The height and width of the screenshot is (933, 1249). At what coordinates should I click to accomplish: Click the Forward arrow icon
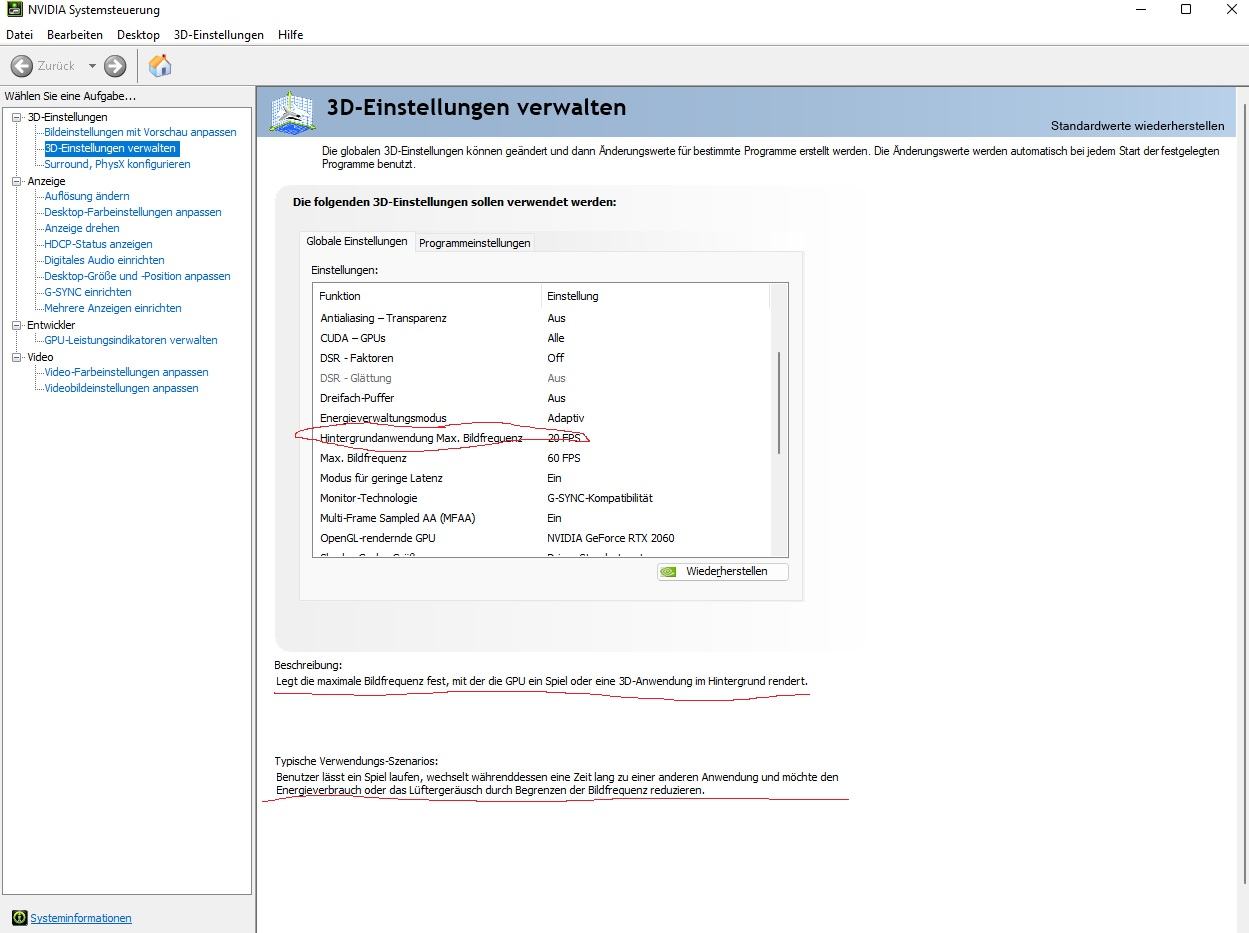click(x=115, y=66)
